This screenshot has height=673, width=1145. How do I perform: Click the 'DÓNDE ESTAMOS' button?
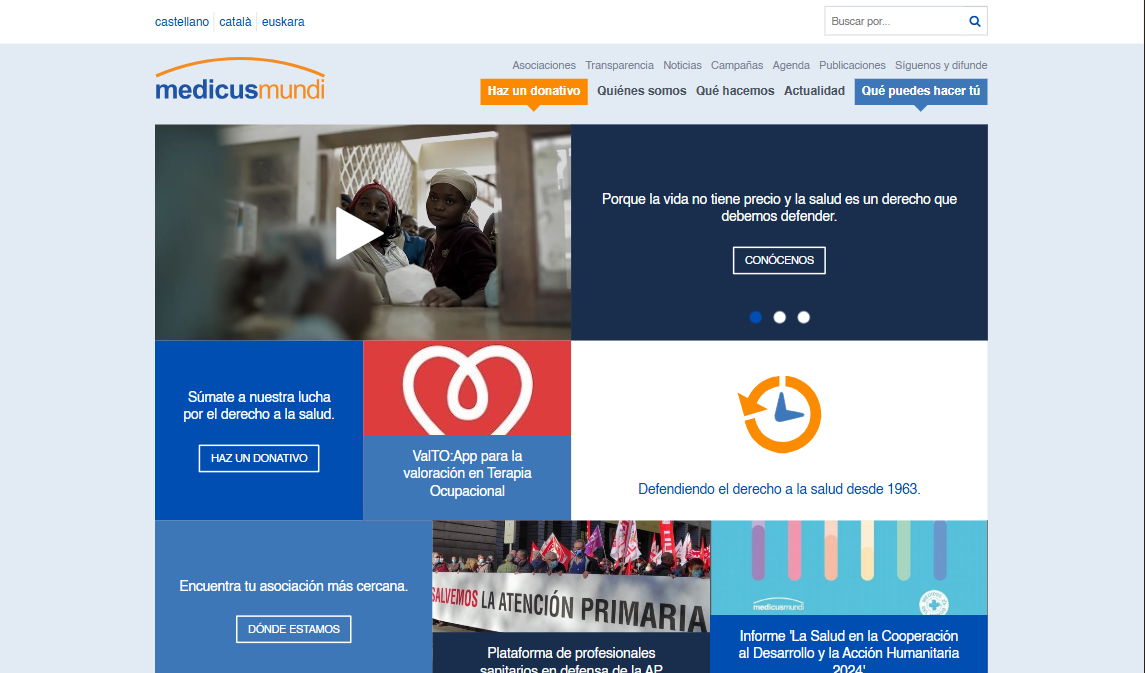(x=294, y=629)
